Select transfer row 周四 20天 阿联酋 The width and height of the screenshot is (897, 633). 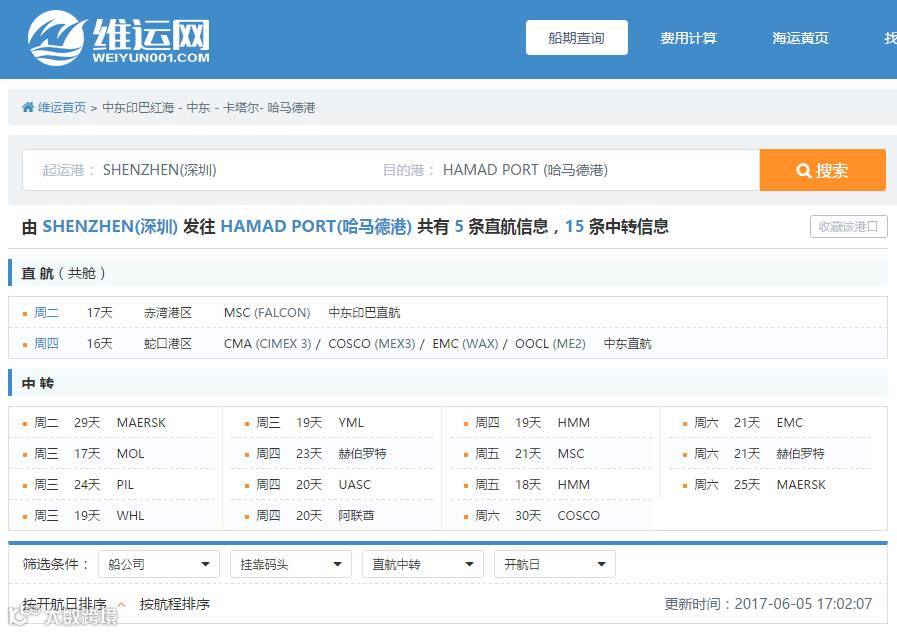click(332, 515)
